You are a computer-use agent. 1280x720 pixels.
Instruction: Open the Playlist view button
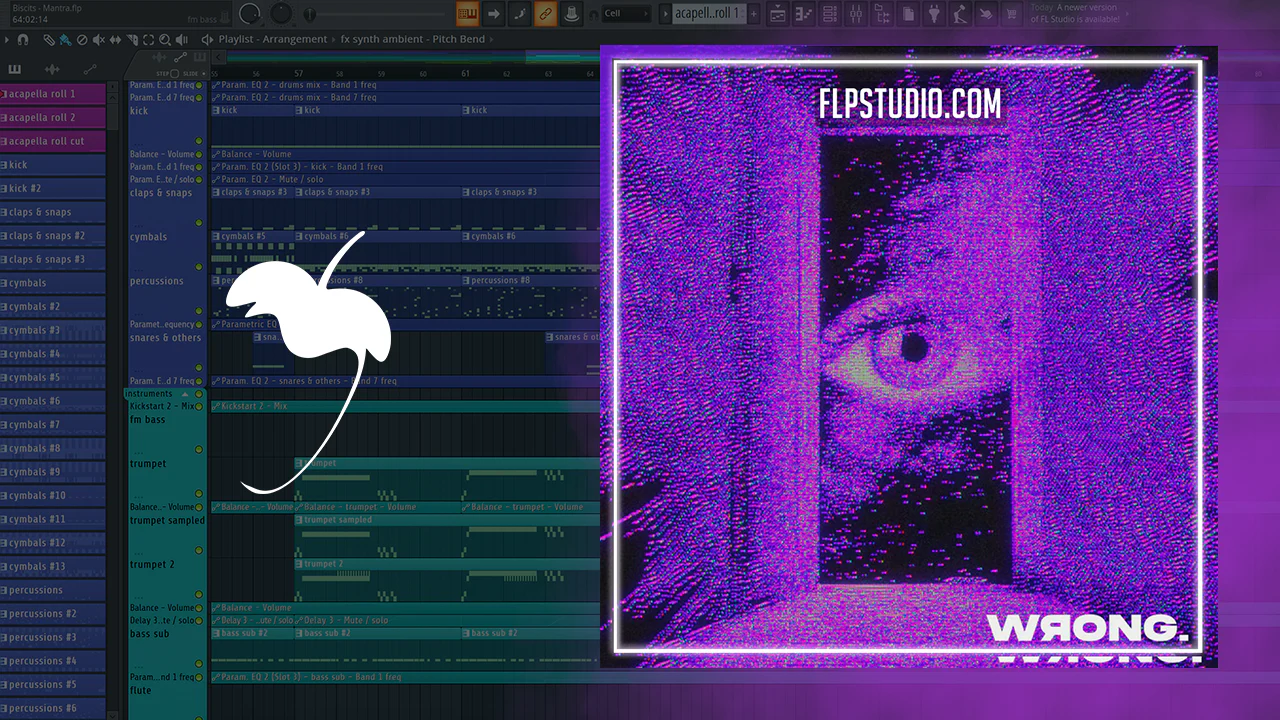pos(777,14)
